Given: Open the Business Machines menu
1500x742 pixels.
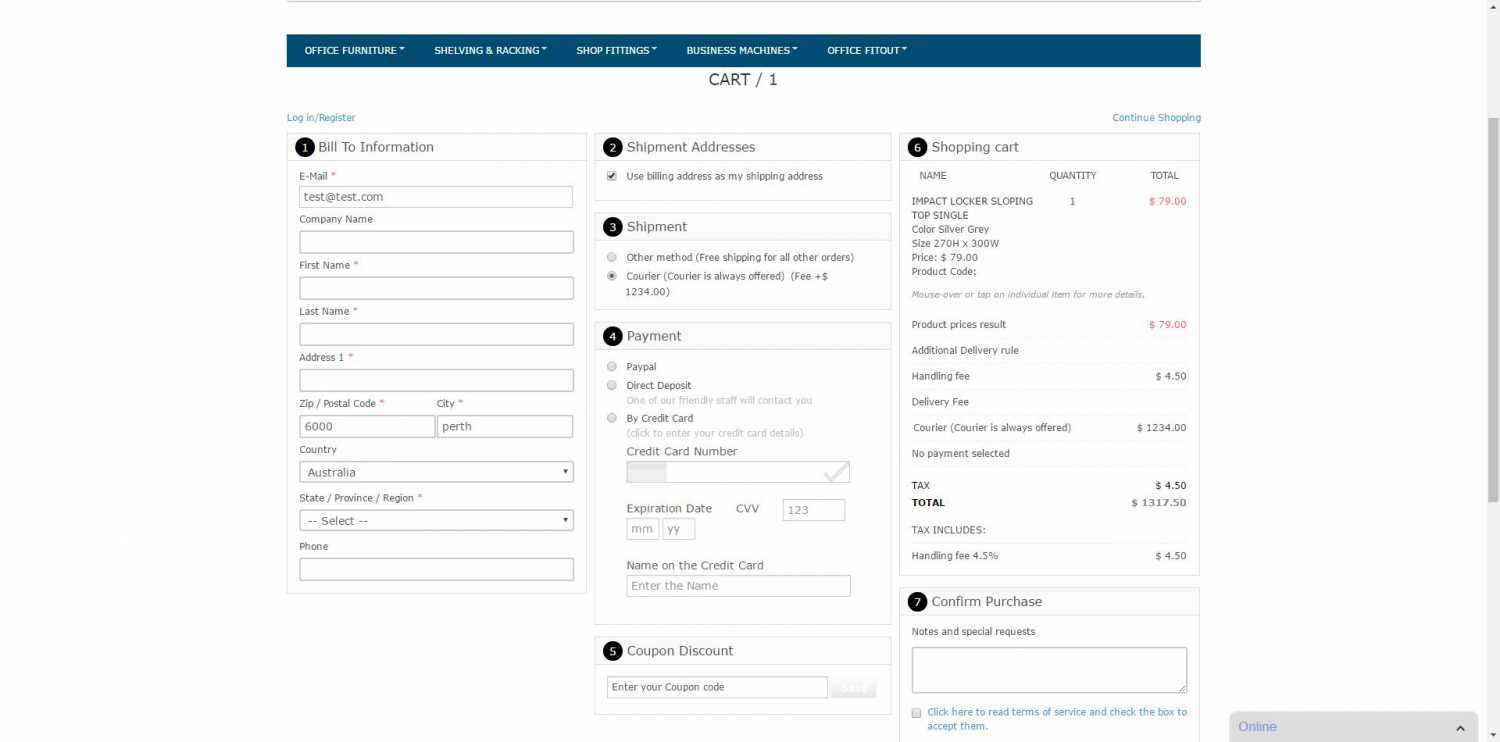Looking at the screenshot, I should [741, 51].
